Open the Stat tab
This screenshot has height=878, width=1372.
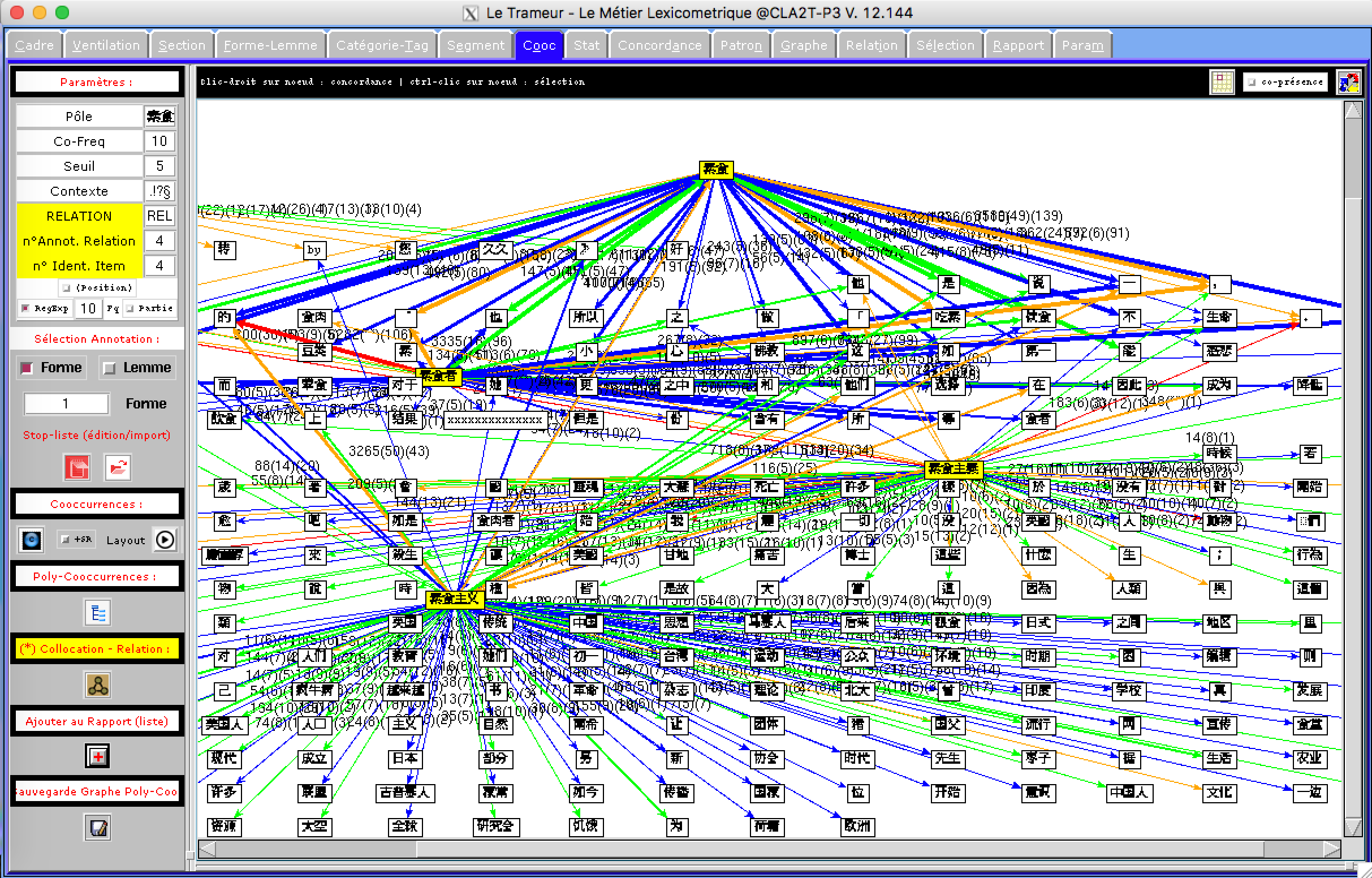pos(586,45)
